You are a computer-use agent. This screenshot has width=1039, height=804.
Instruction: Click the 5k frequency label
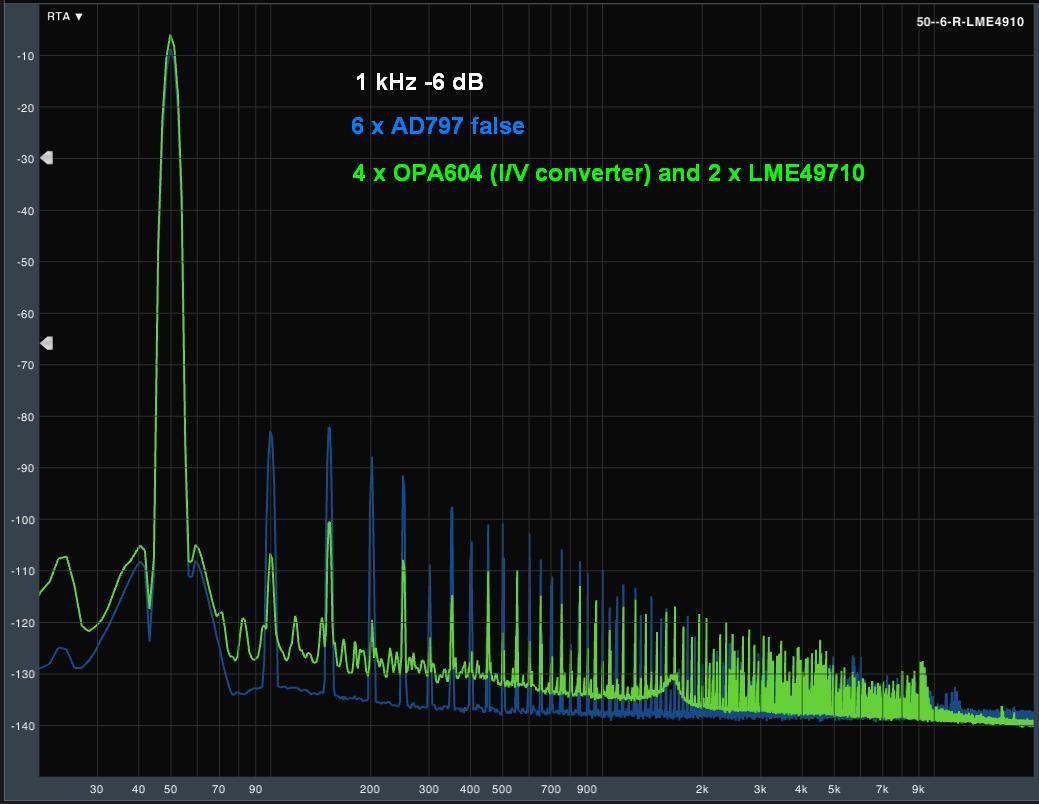click(834, 789)
